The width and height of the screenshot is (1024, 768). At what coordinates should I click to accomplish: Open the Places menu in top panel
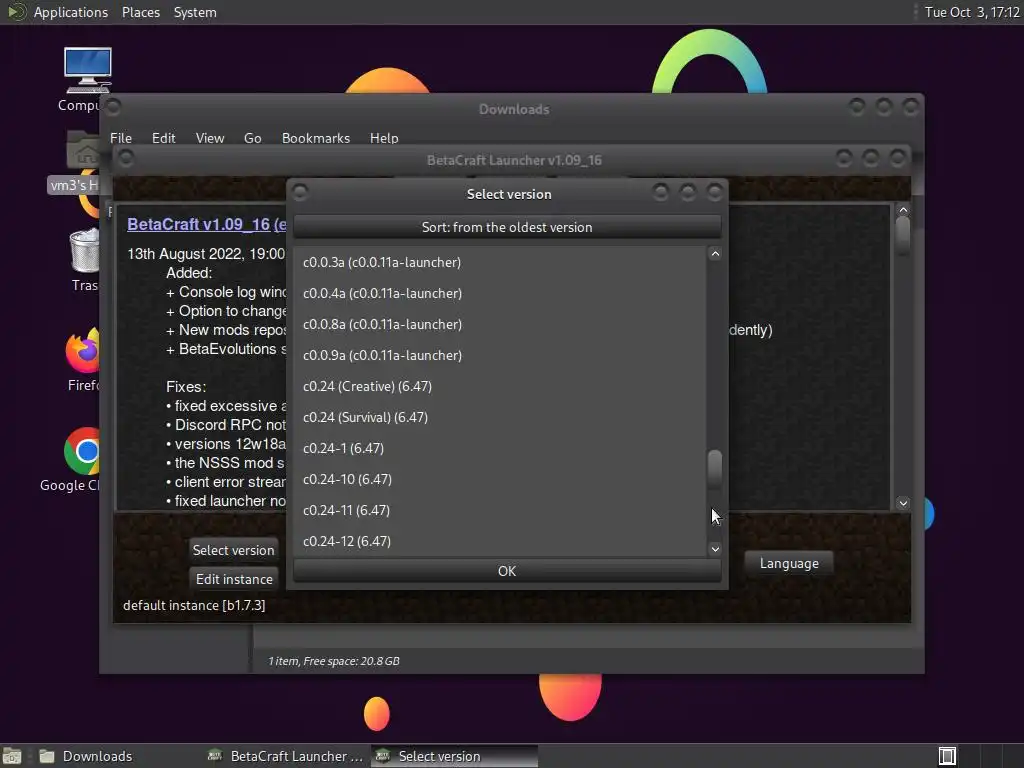tap(141, 12)
